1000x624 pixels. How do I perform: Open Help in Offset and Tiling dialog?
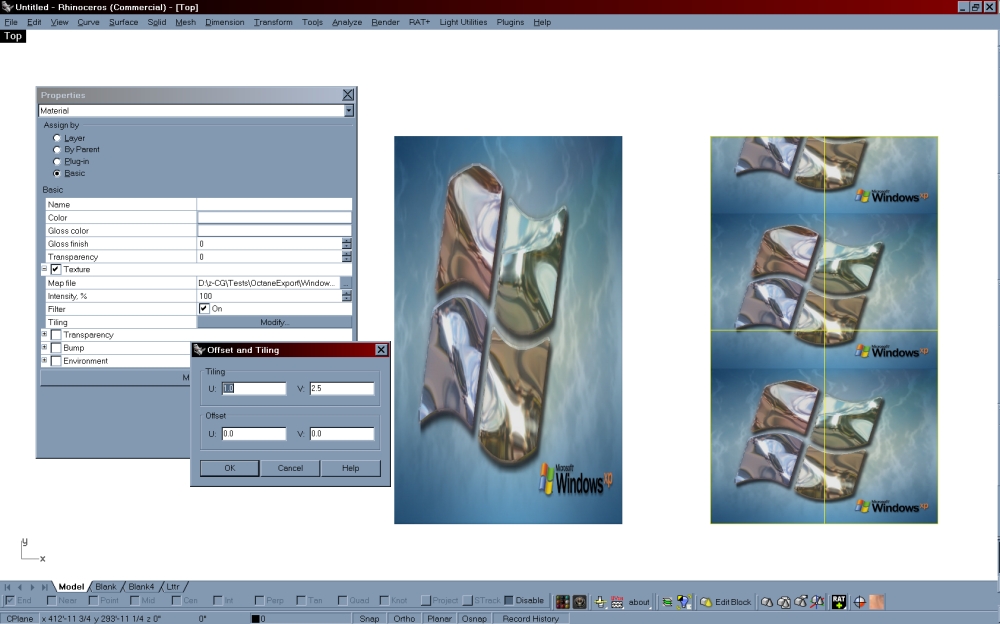[350, 468]
